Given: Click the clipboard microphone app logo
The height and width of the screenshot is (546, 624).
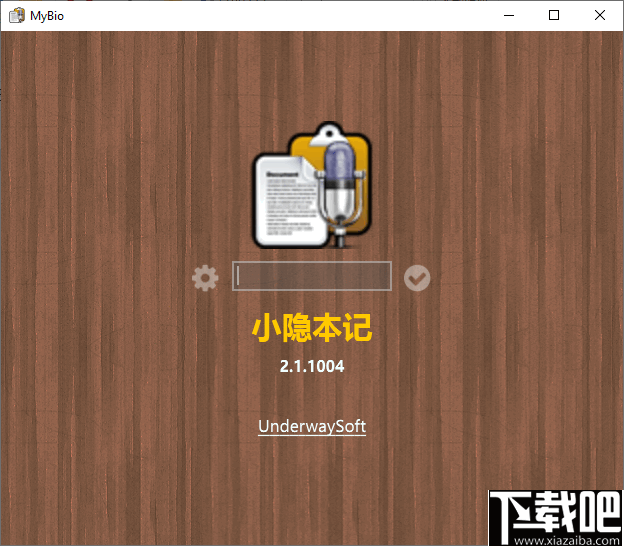Looking at the screenshot, I should (x=312, y=185).
